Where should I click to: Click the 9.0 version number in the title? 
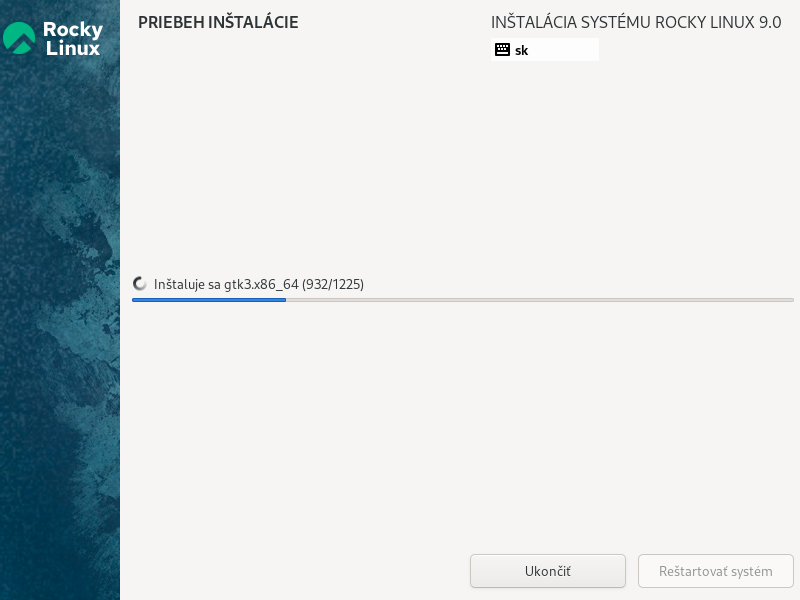(x=769, y=22)
